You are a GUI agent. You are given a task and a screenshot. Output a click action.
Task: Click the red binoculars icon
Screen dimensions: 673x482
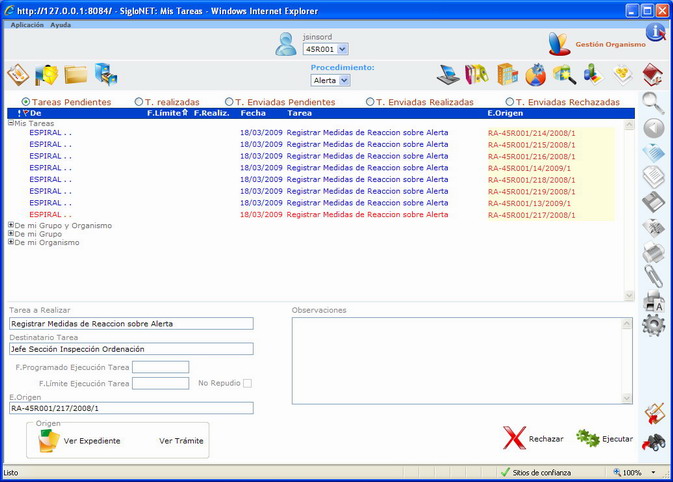tap(653, 440)
